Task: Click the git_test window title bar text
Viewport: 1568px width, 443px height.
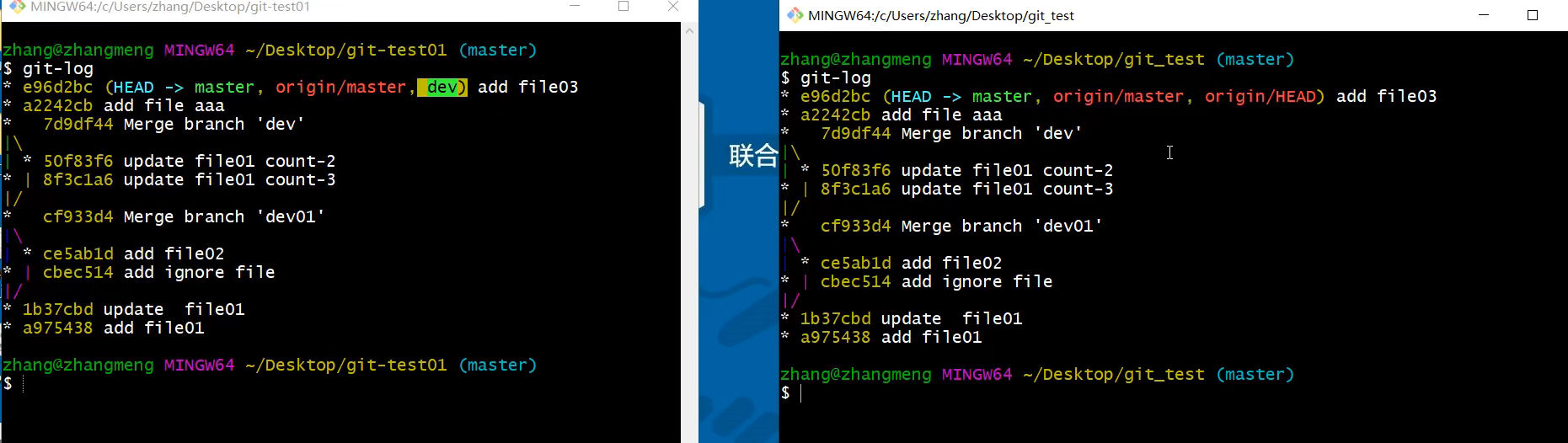Action: click(x=941, y=15)
